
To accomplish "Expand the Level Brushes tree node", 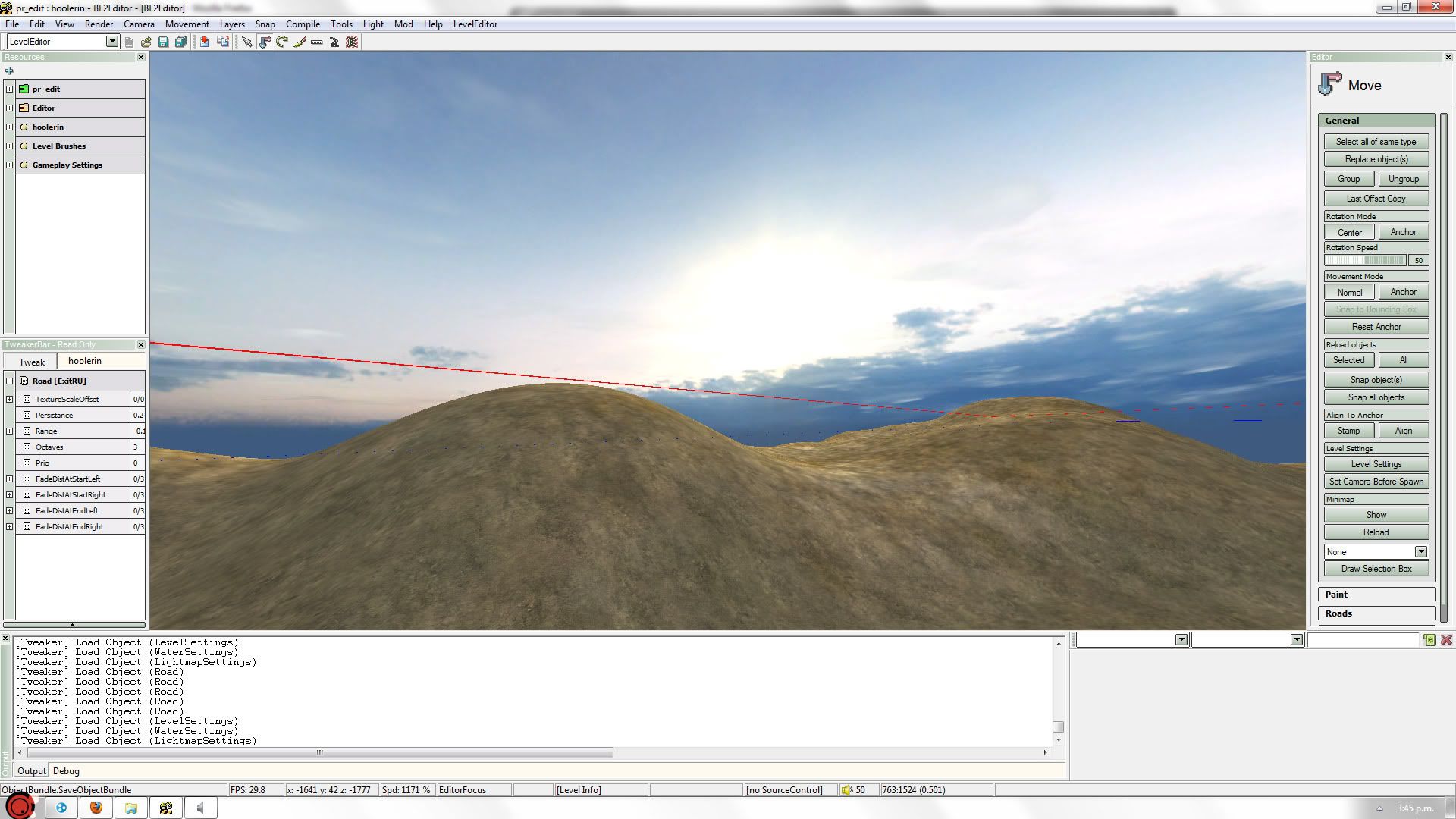I will 9,146.
